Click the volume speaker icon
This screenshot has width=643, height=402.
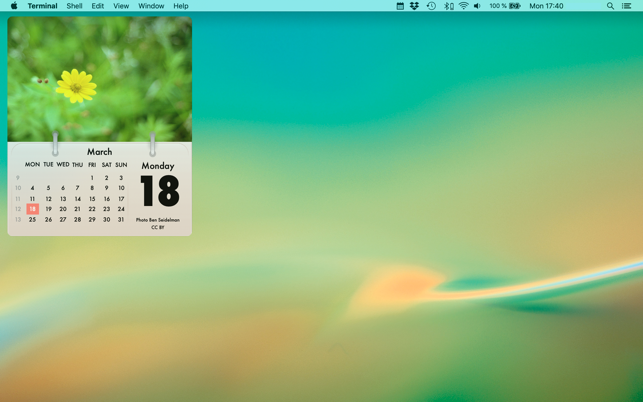[477, 6]
